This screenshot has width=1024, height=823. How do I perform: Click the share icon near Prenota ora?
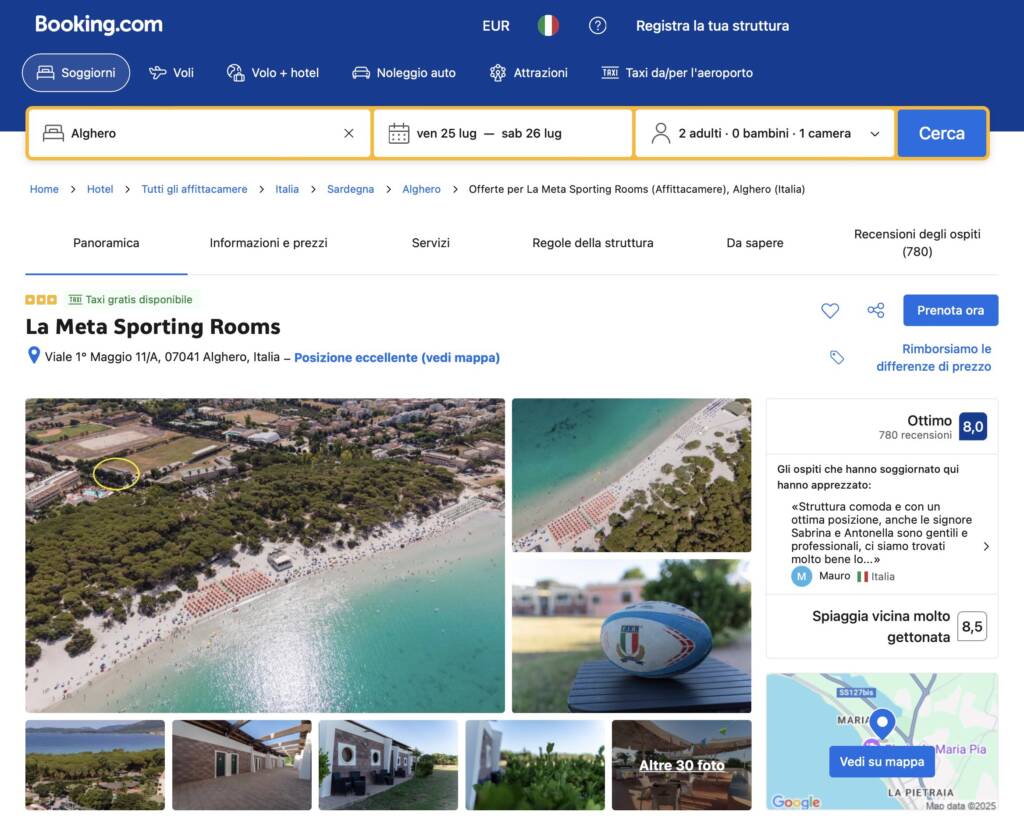[x=876, y=311]
